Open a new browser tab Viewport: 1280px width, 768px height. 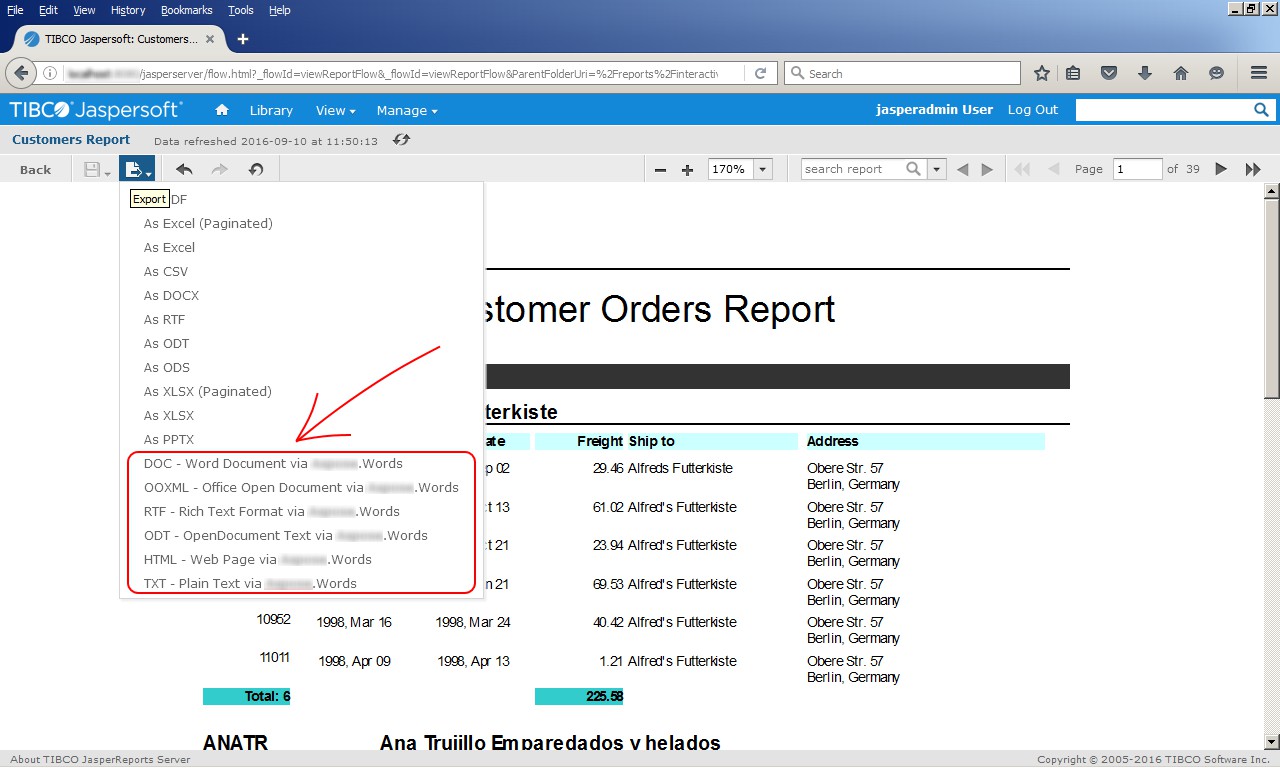pos(242,39)
